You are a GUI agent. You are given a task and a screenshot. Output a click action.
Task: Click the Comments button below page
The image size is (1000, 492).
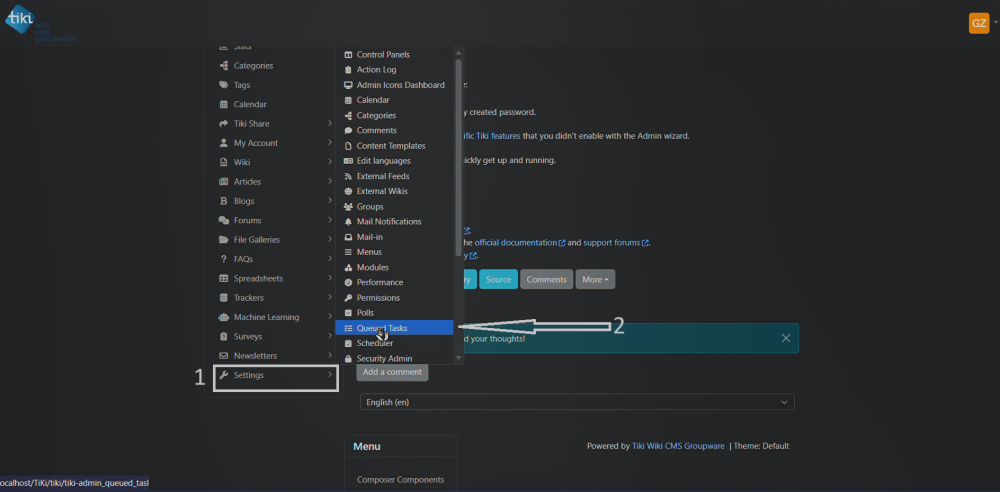pos(547,280)
